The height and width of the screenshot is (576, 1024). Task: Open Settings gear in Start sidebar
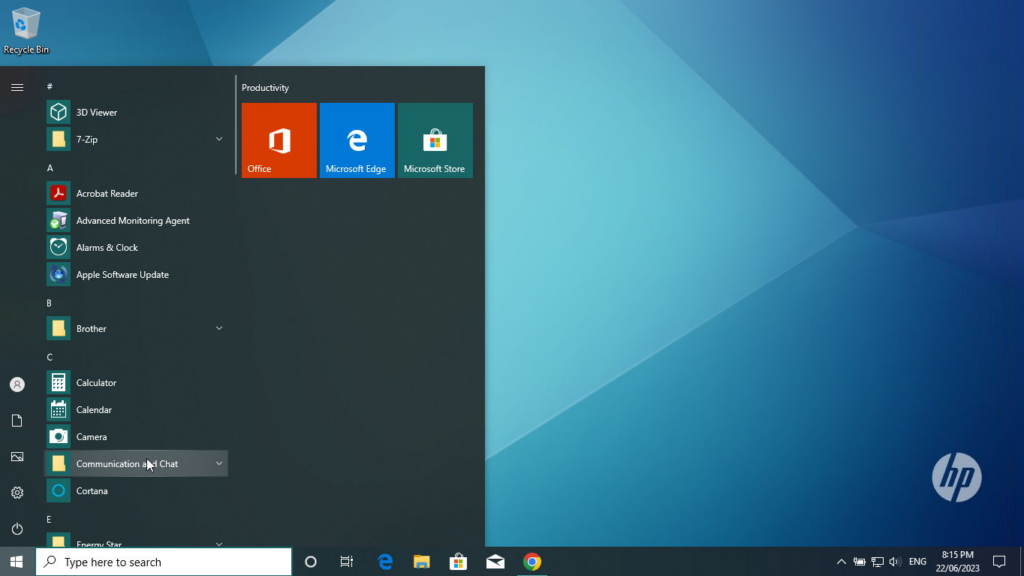17,493
